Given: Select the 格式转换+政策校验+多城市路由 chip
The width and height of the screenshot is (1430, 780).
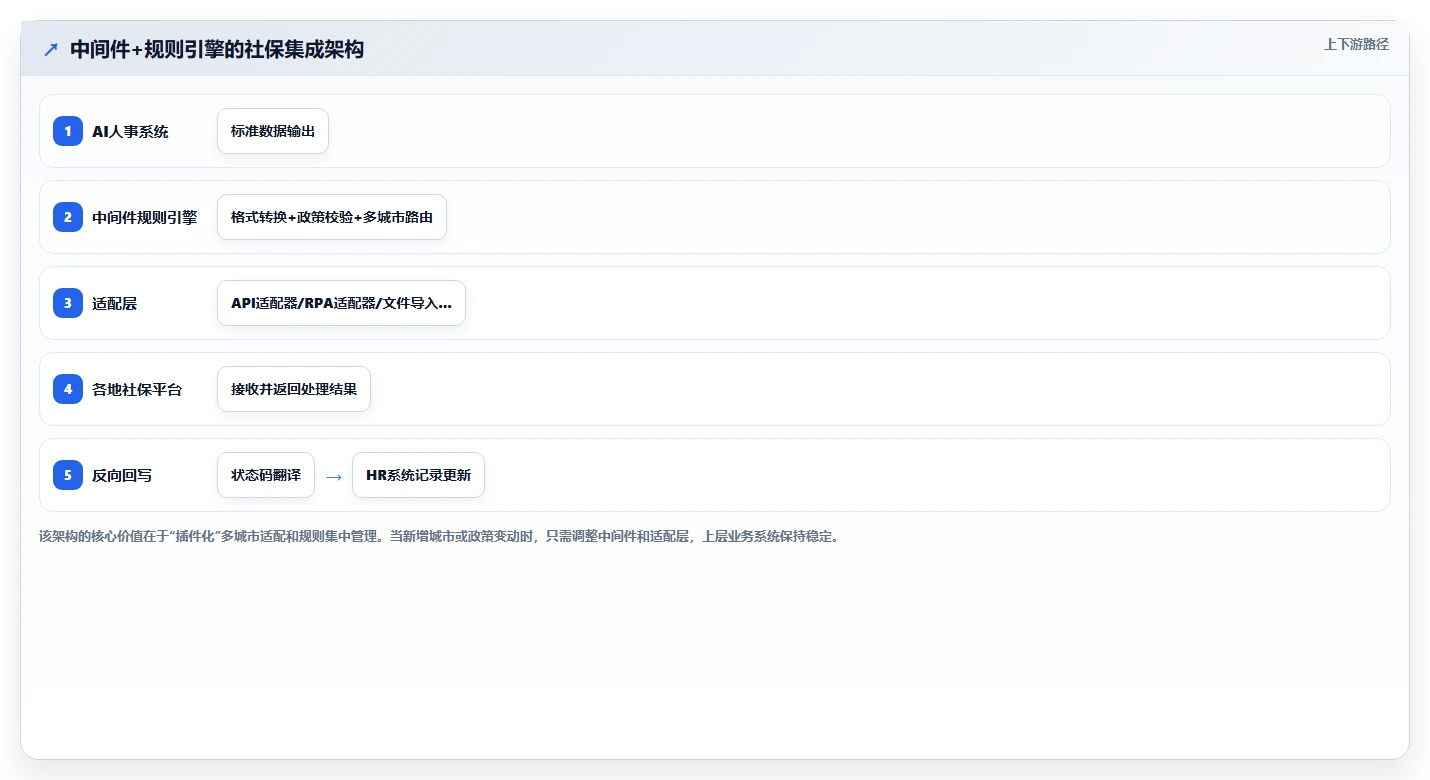Looking at the screenshot, I should point(332,217).
